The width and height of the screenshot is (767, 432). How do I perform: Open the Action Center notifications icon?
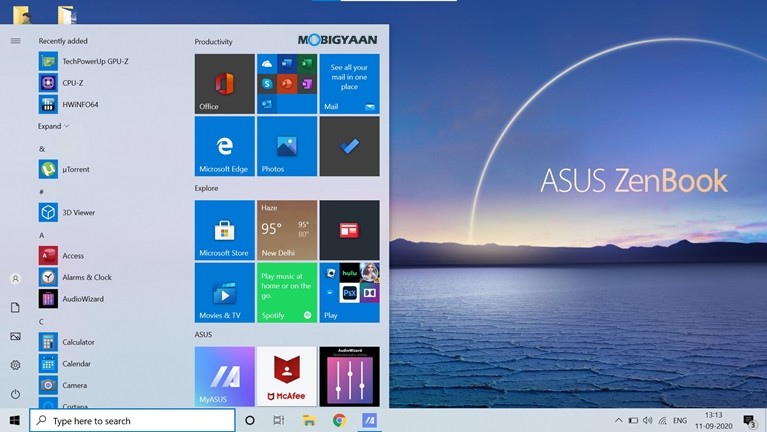click(x=749, y=420)
